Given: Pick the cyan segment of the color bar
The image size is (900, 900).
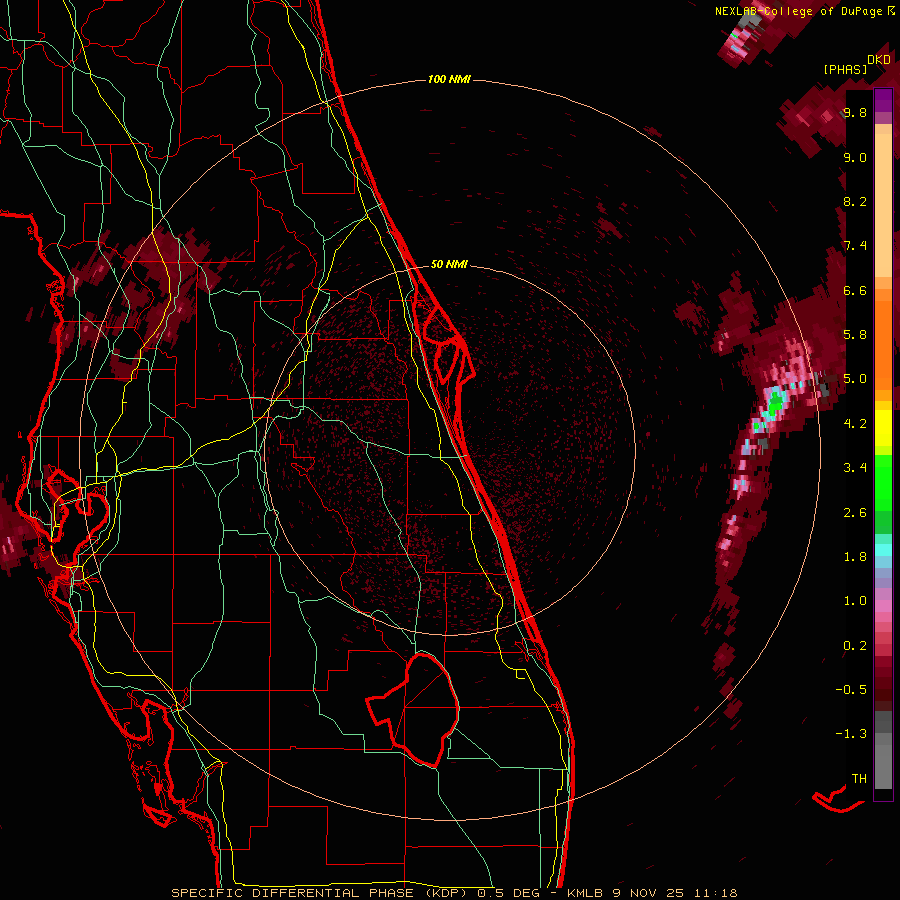Looking at the screenshot, I should coord(883,550).
